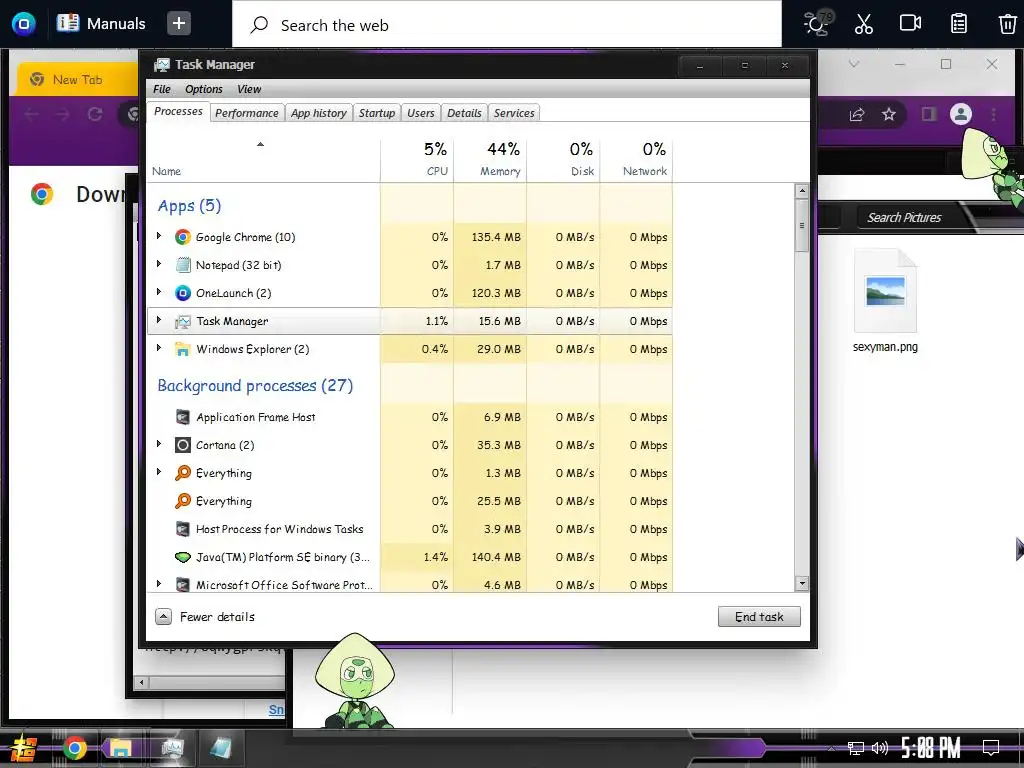Image resolution: width=1024 pixels, height=768 pixels.
Task: Click the OneLaunch process icon
Action: point(183,293)
